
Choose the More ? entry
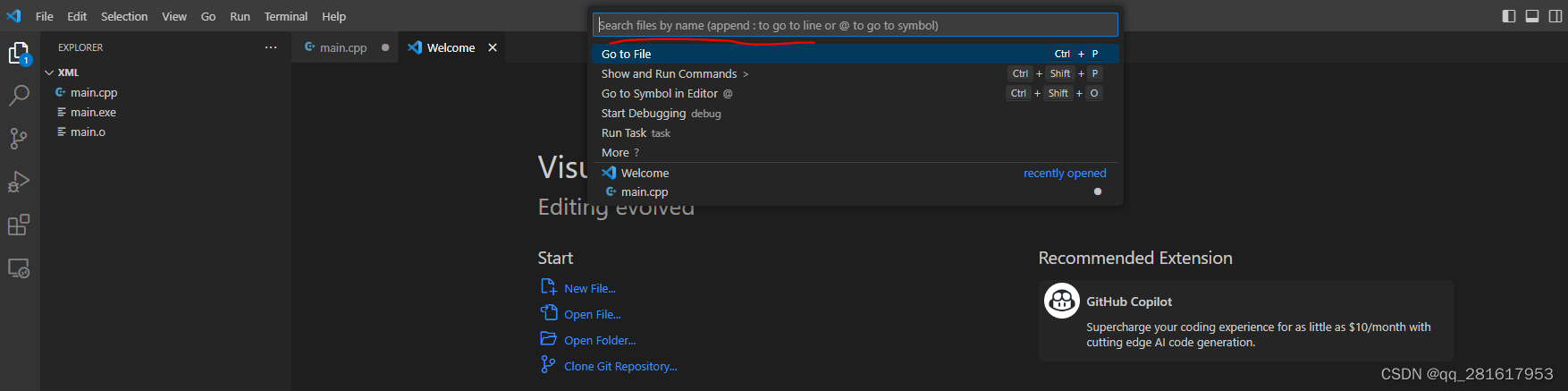856,152
